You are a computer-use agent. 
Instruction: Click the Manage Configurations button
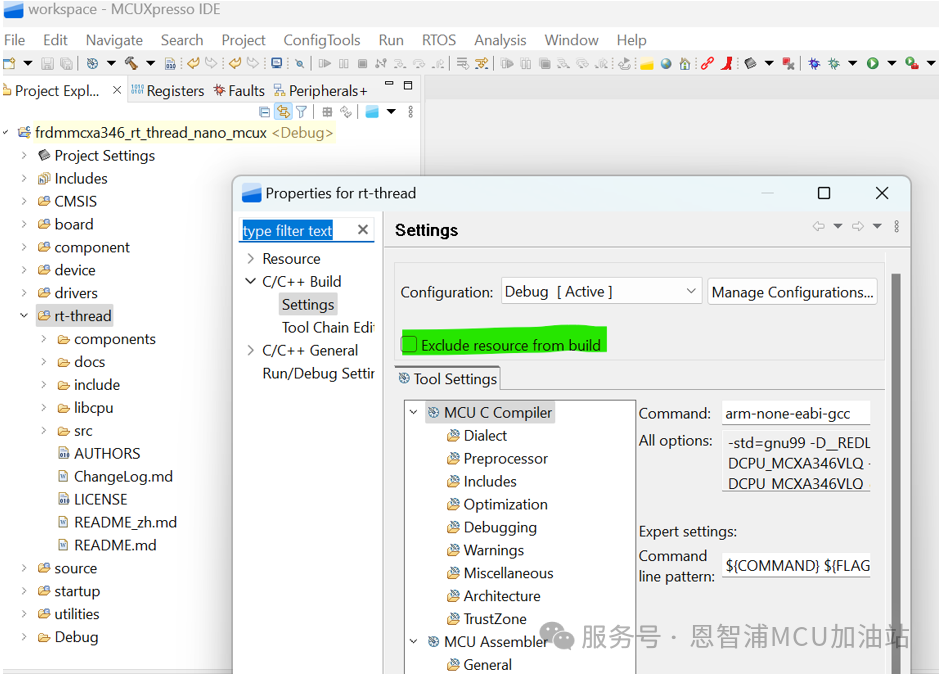point(792,292)
